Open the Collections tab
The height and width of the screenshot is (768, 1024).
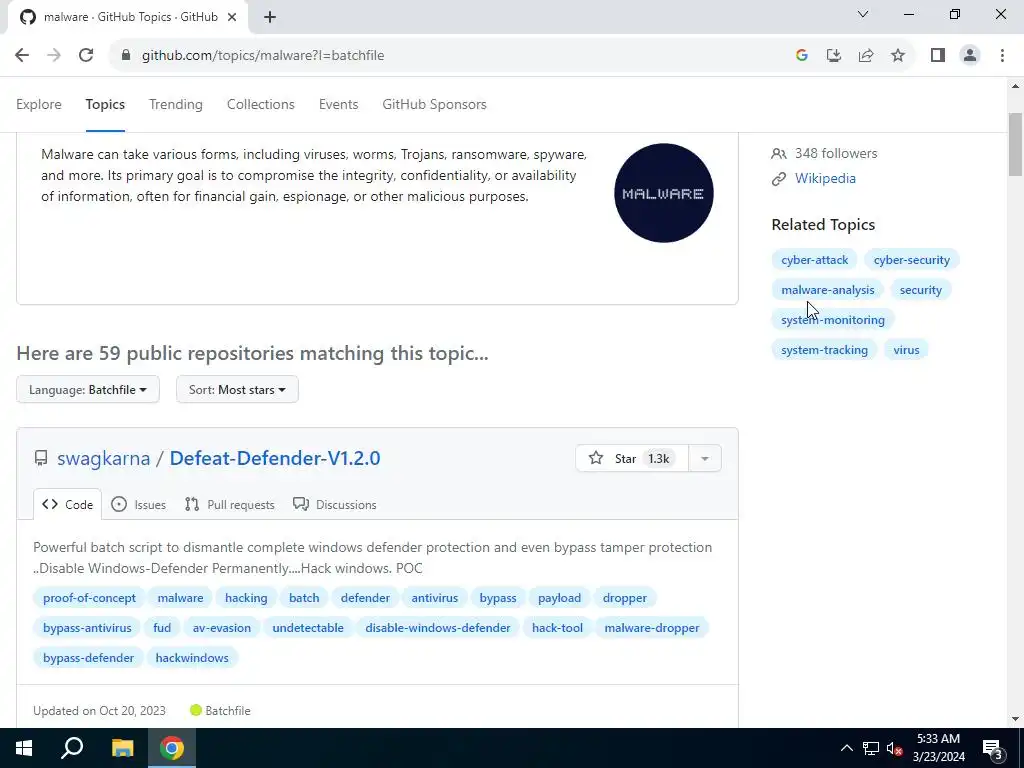(261, 104)
